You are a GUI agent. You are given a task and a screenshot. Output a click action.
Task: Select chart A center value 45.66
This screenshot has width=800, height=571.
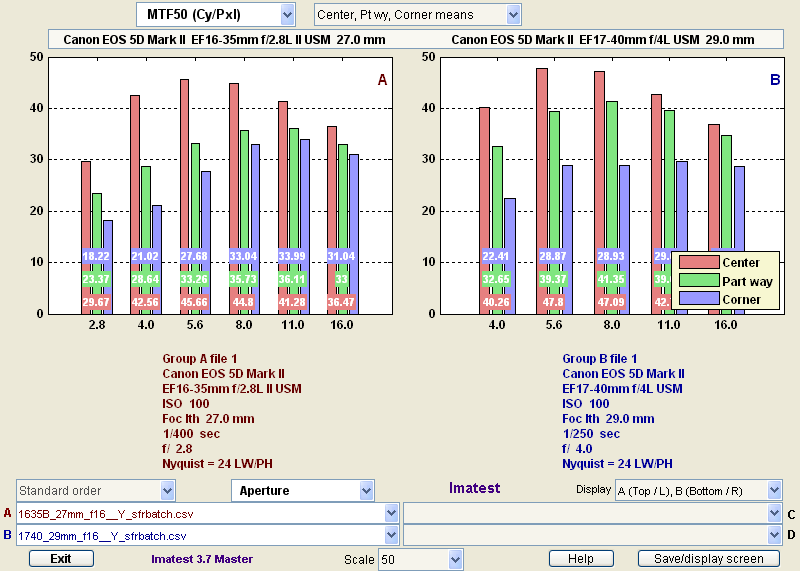point(194,302)
